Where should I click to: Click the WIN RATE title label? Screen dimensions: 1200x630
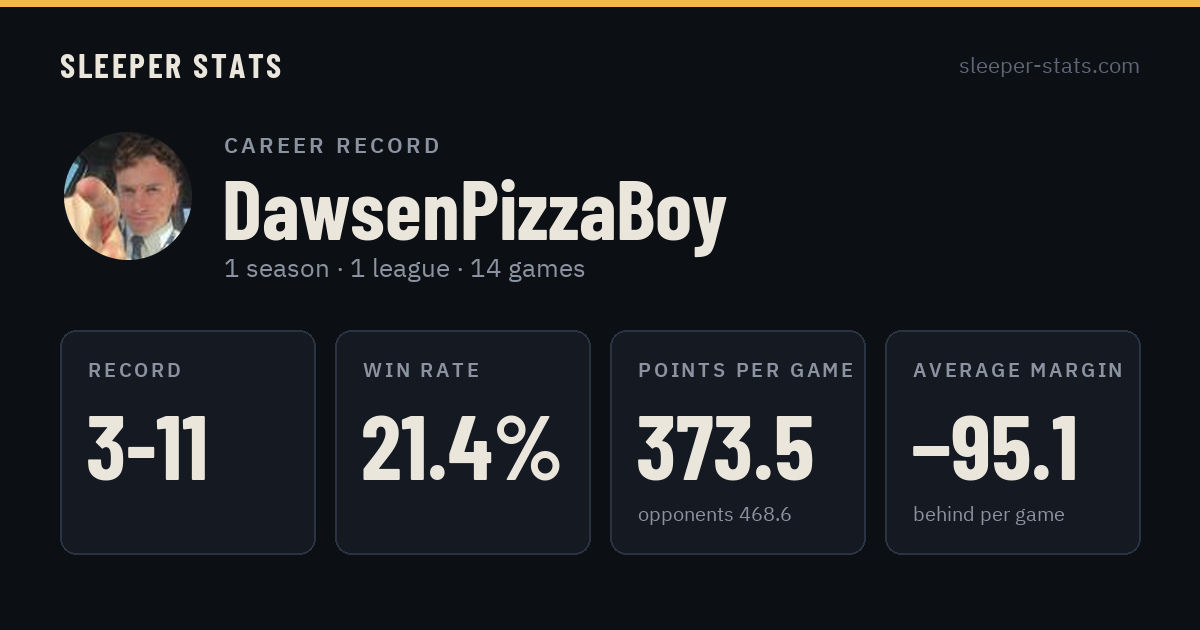tap(421, 371)
